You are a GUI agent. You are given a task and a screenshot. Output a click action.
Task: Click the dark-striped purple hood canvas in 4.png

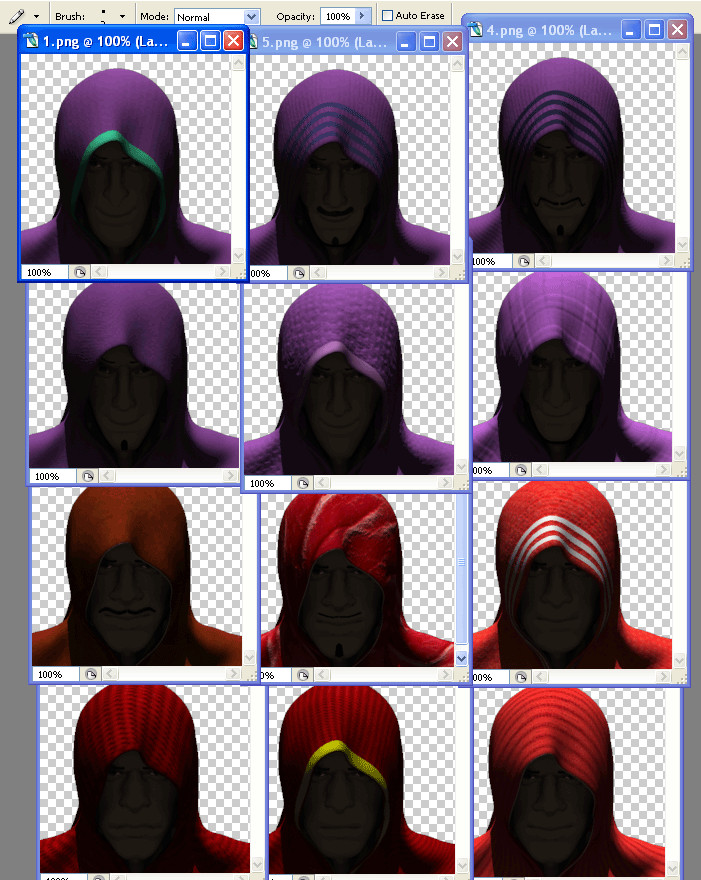click(x=572, y=148)
